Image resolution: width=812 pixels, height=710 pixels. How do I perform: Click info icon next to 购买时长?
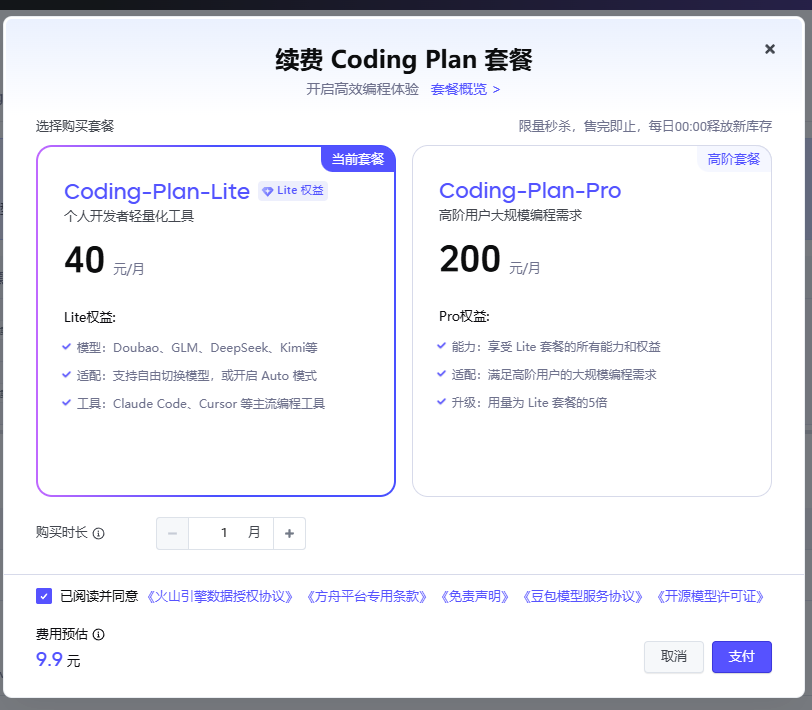point(98,533)
